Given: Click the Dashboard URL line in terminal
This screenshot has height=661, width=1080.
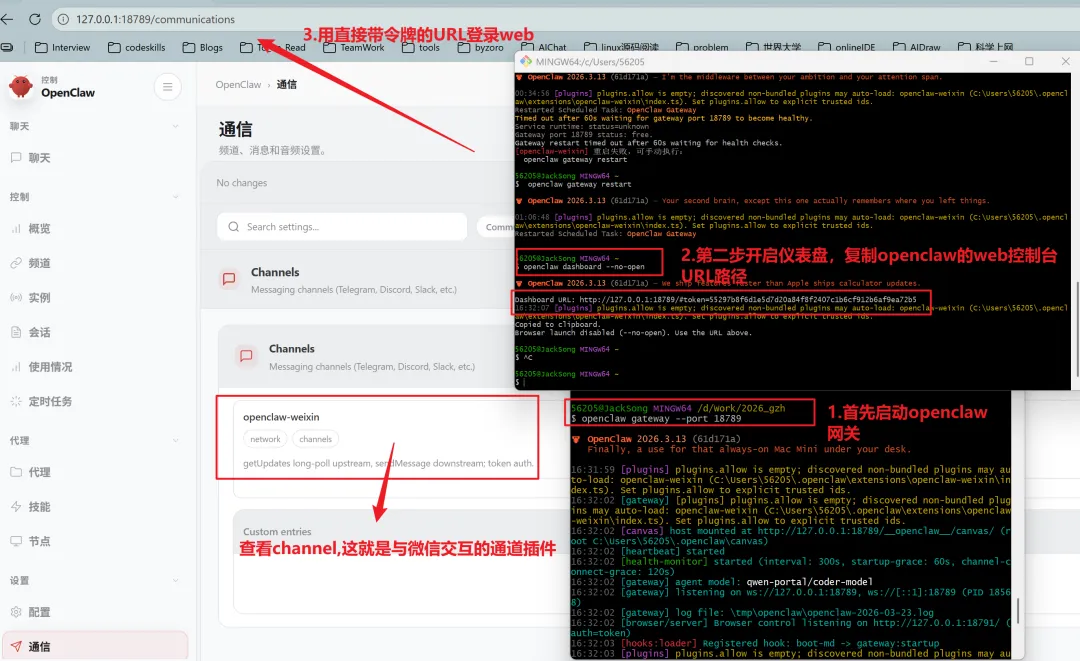Looking at the screenshot, I should (x=716, y=300).
